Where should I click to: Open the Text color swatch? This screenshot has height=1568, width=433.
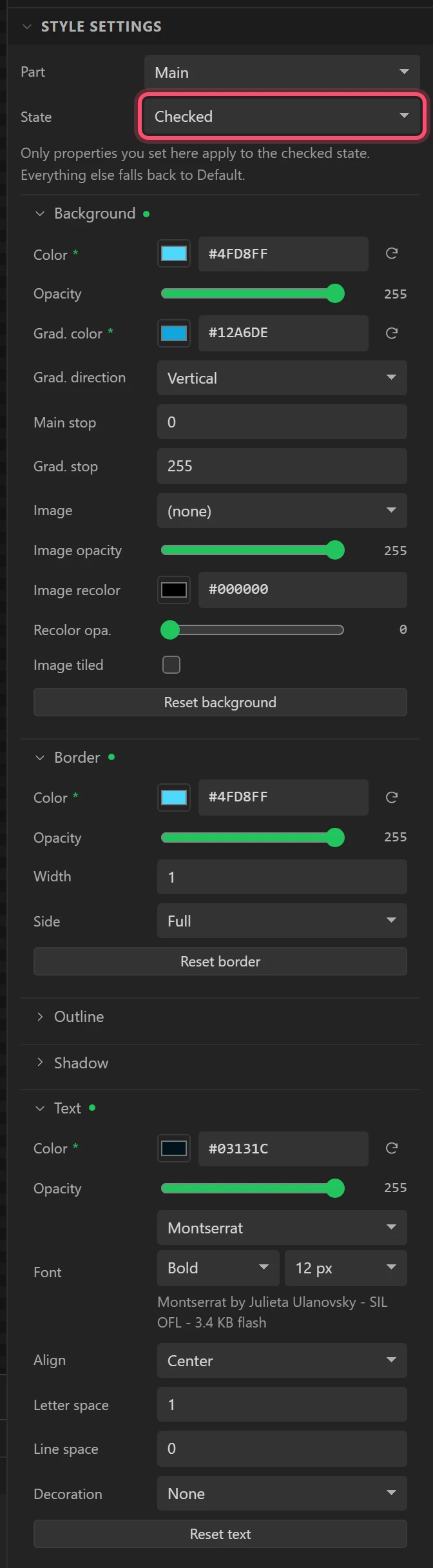point(174,1148)
